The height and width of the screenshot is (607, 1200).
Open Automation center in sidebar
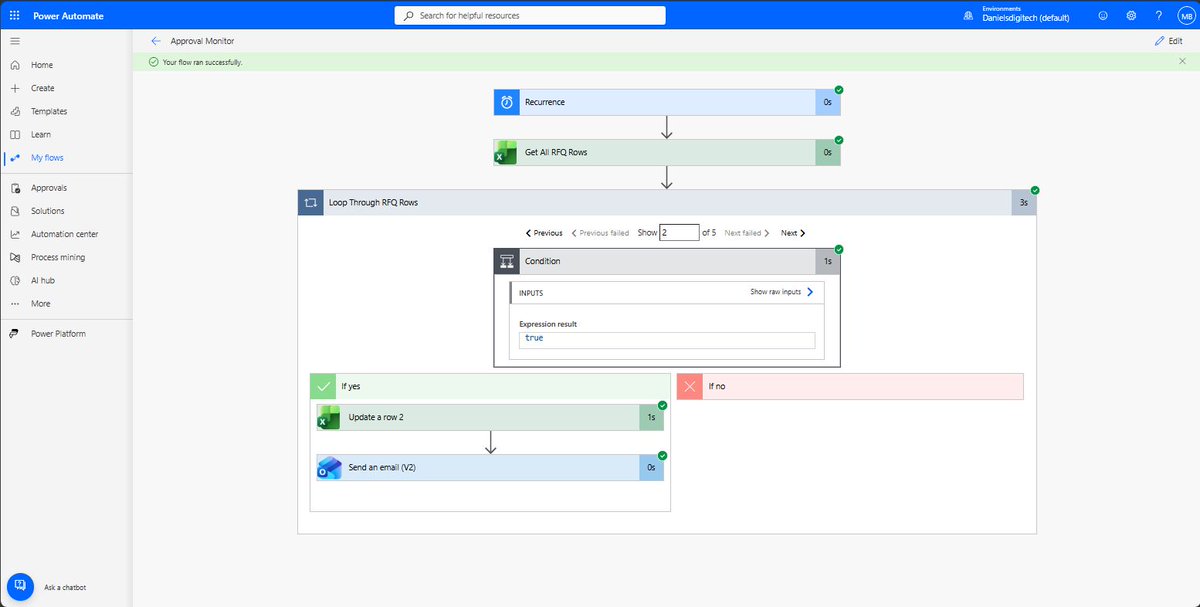pos(66,234)
